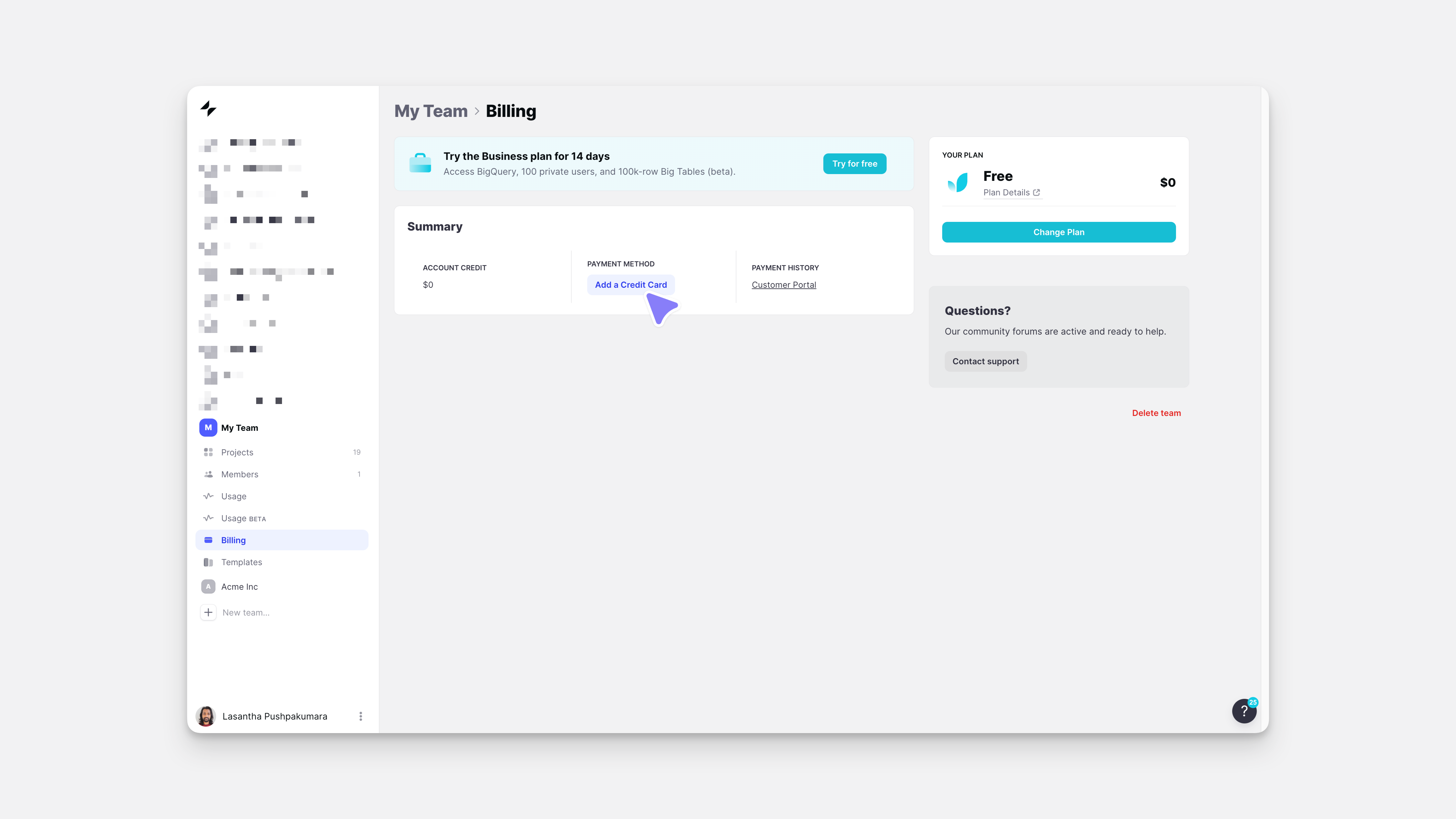The width and height of the screenshot is (1456, 819).
Task: Open Templates via its sidebar icon
Action: (x=208, y=562)
